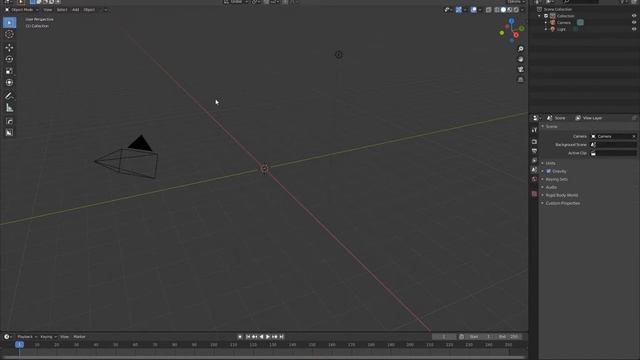
Task: Switch to rendered viewport shading
Action: (516, 10)
